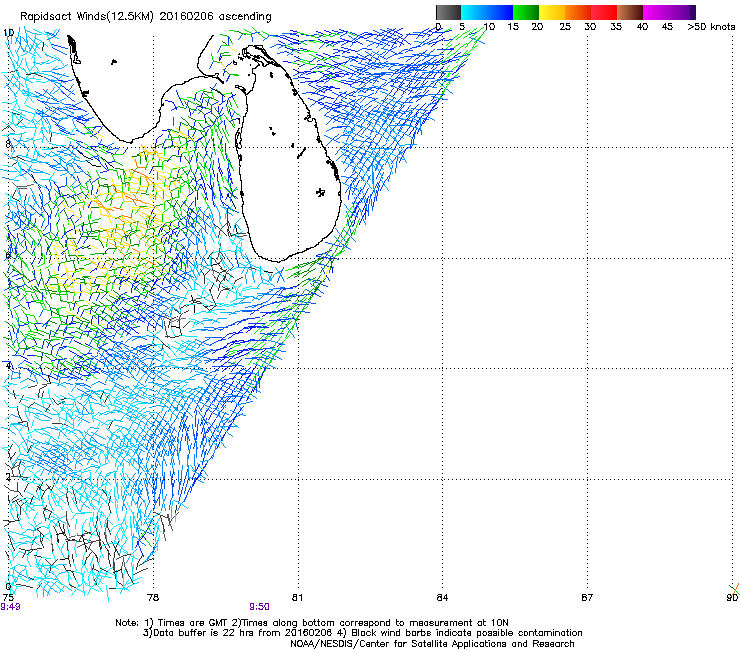Click longitude label '81' on bottom axis

297,598
